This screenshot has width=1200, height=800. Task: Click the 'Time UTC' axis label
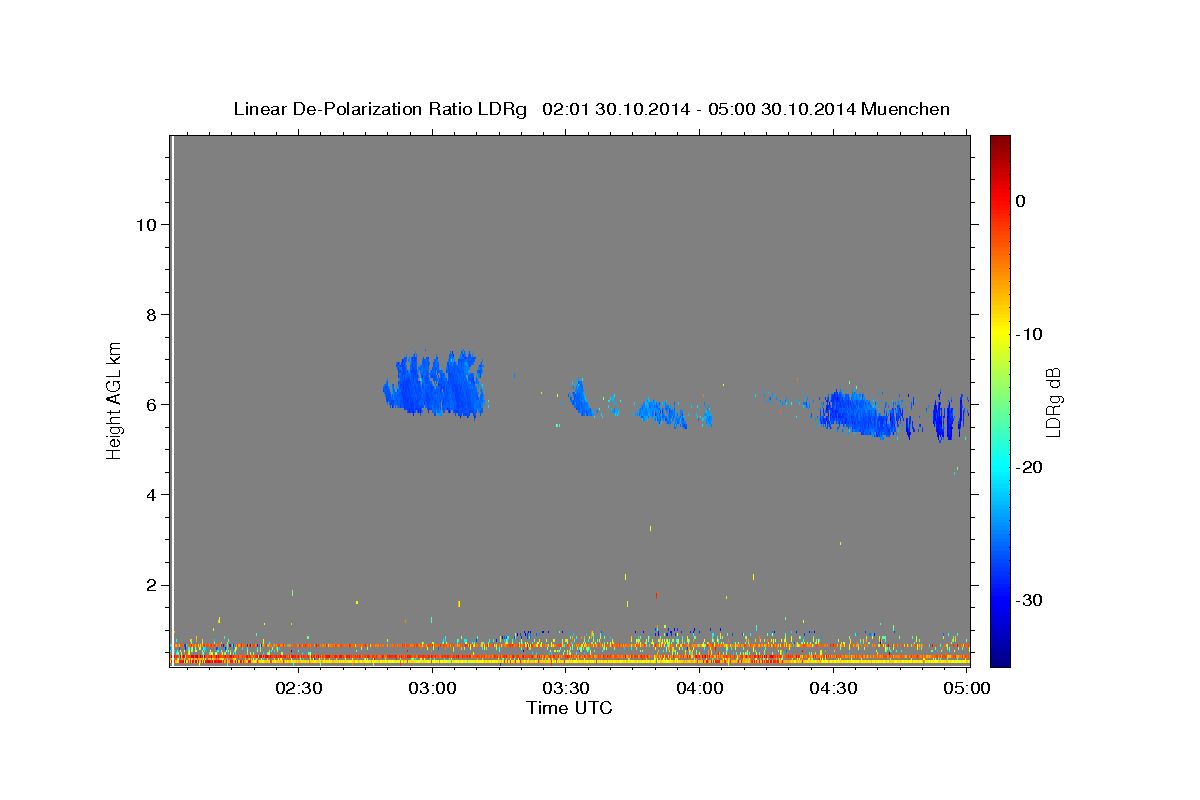(569, 708)
